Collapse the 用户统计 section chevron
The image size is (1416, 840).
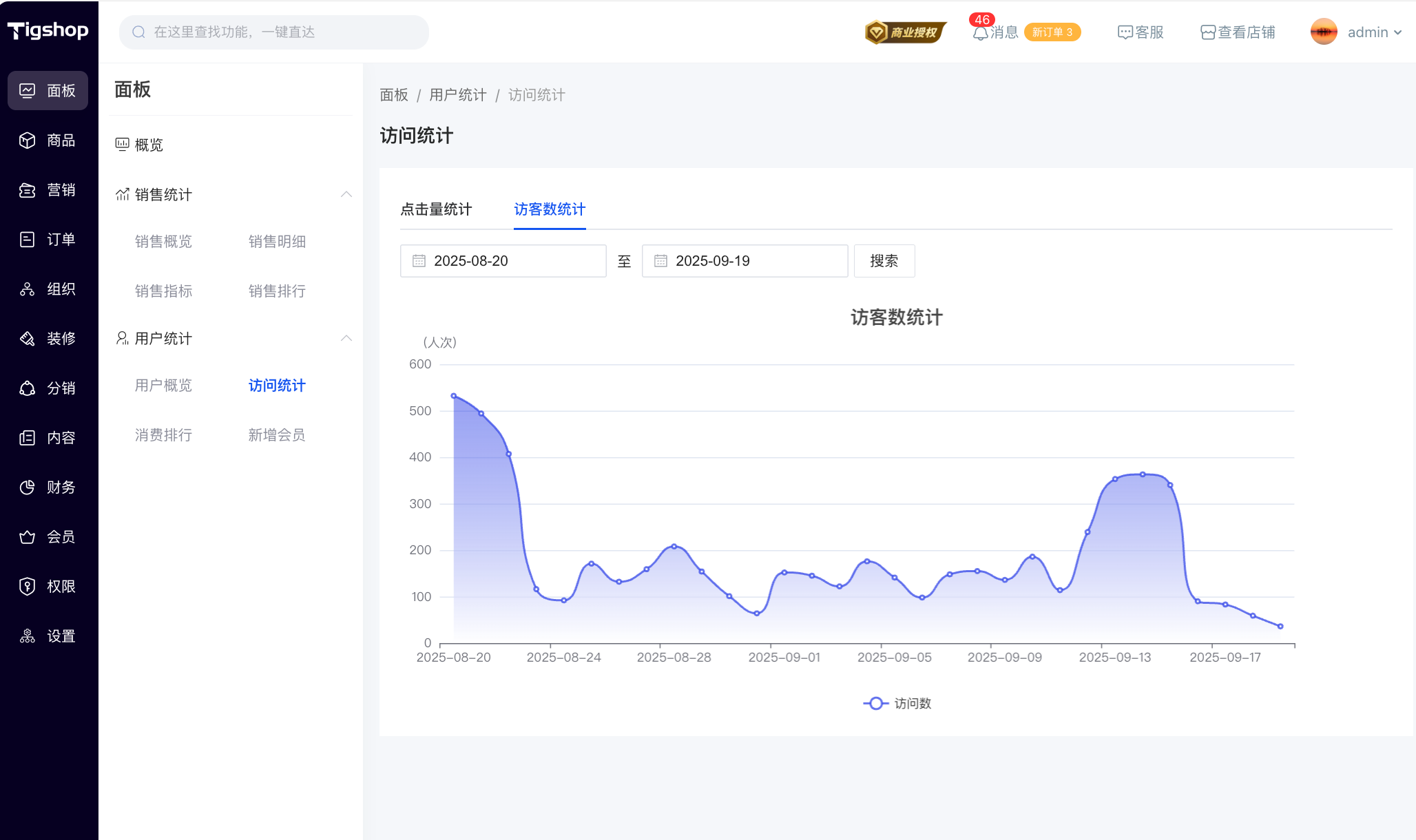coord(346,338)
